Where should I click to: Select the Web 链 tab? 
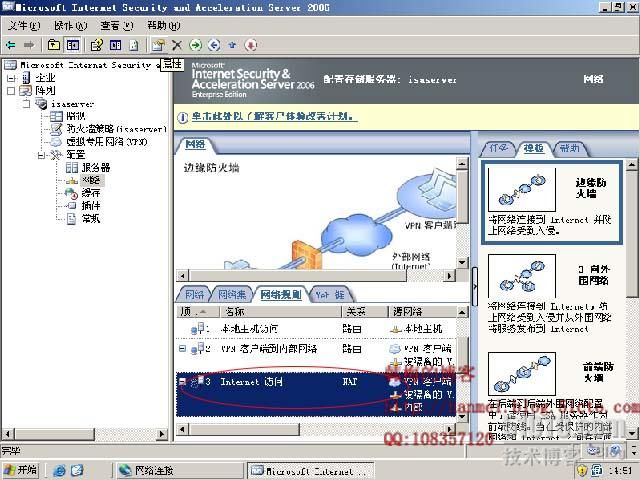click(x=330, y=294)
